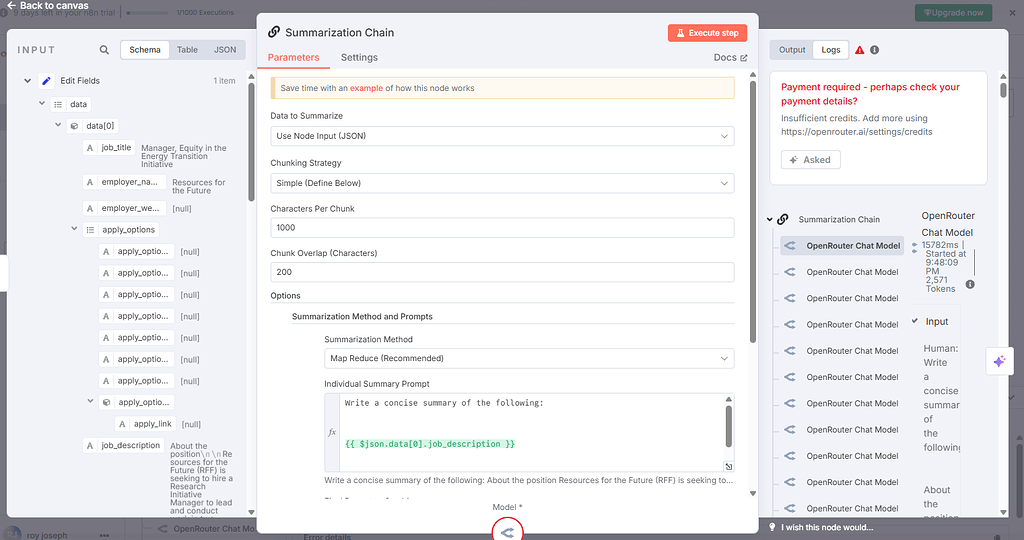Open the Data to Summarize dropdown
This screenshot has height=540, width=1024.
click(502, 136)
